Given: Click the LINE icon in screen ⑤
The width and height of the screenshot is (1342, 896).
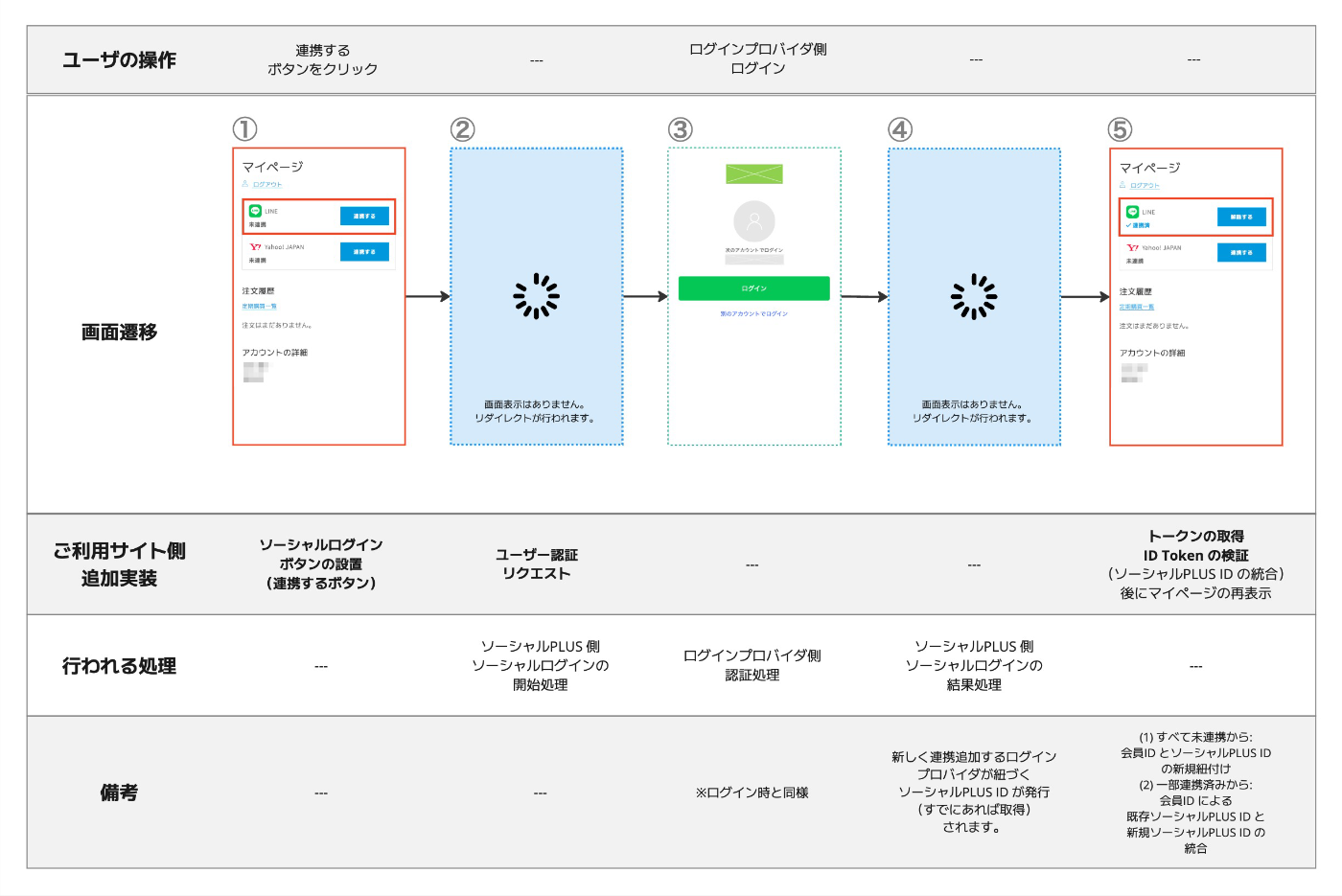Looking at the screenshot, I should (1132, 212).
